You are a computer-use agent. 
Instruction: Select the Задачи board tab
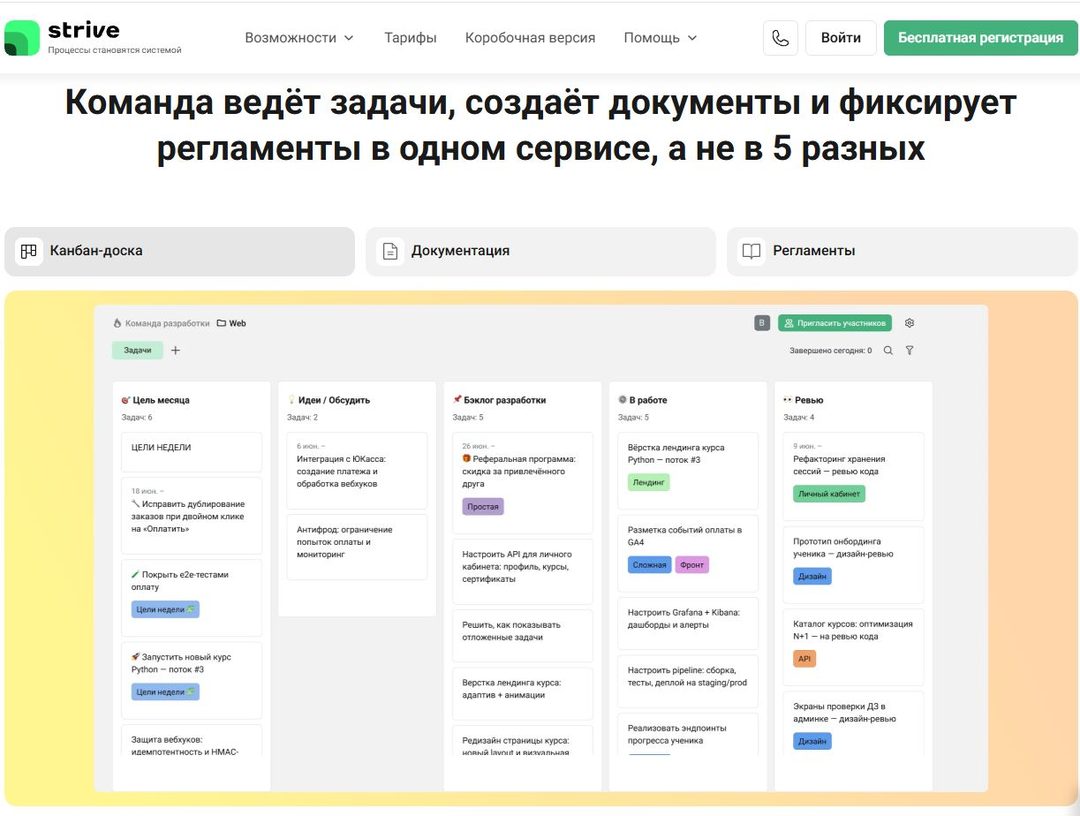(x=138, y=351)
